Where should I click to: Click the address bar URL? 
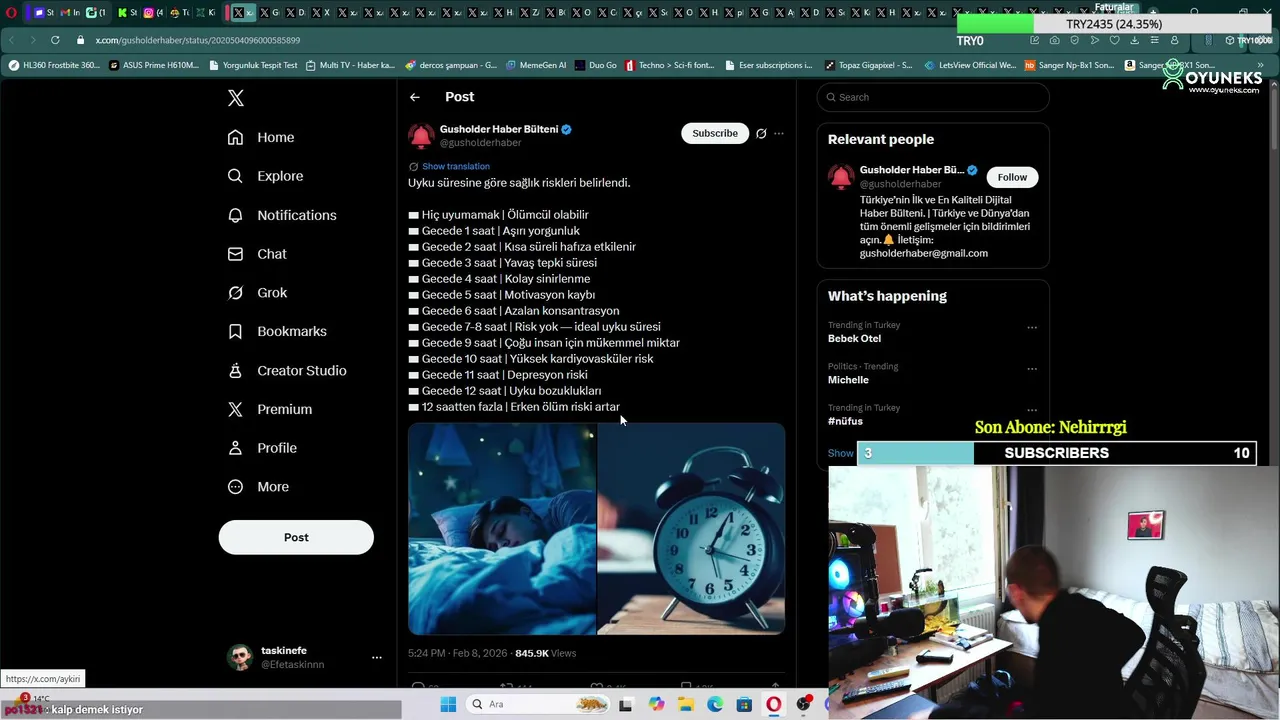pyautogui.click(x=198, y=40)
